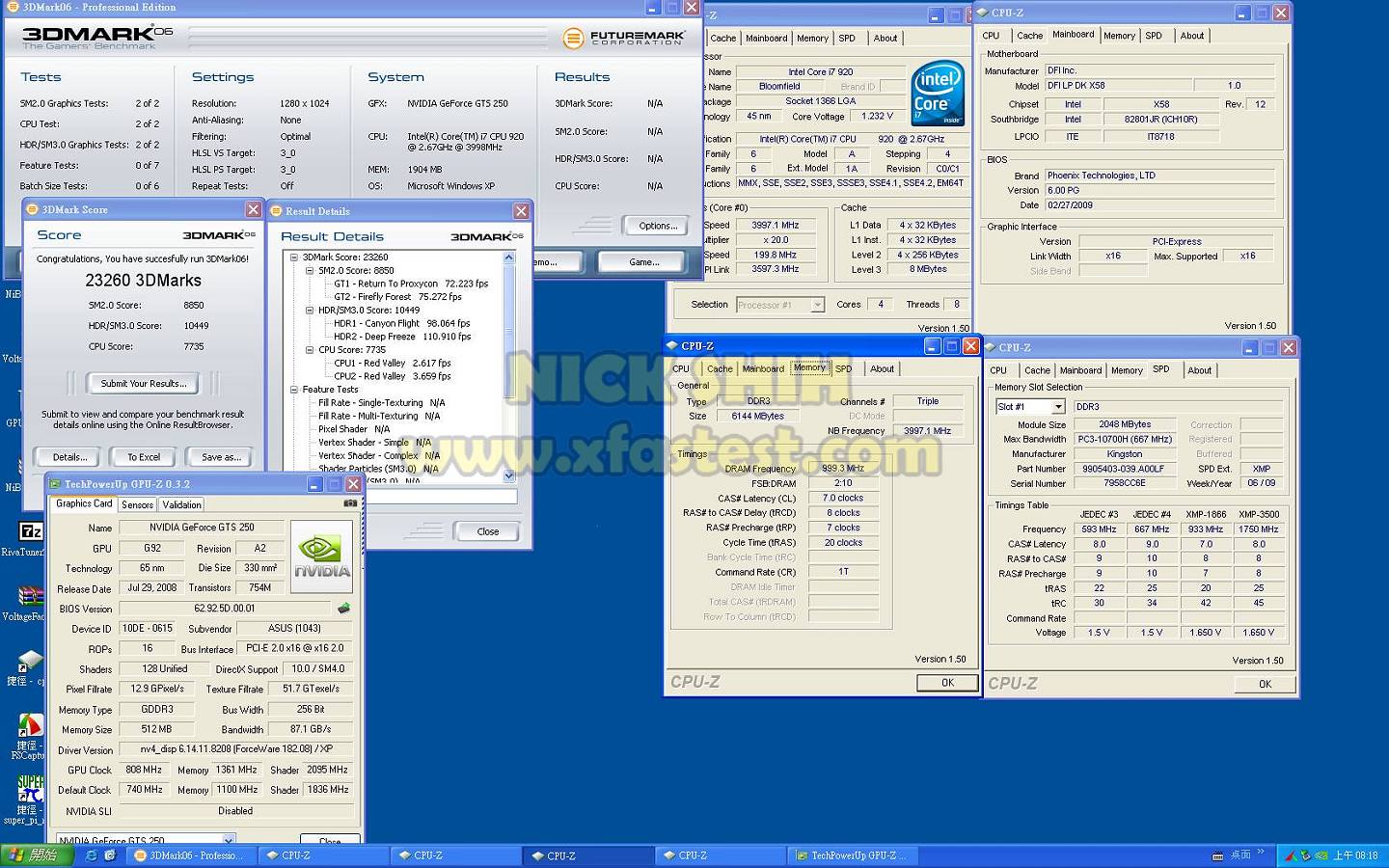Open the 7z desktop shortcut icon
1389x868 pixels.
click(x=30, y=531)
